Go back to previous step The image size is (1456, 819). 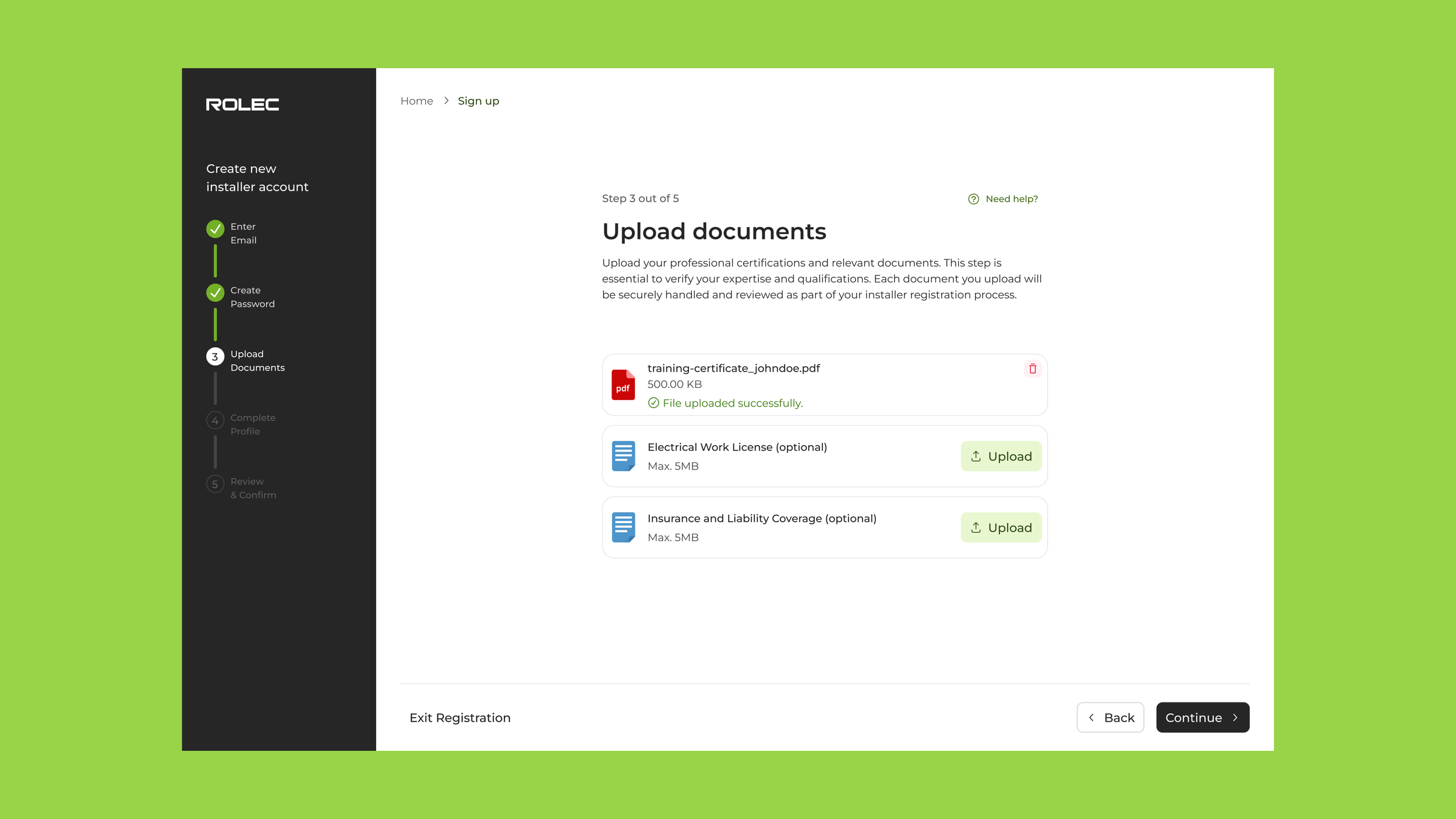[1110, 718]
